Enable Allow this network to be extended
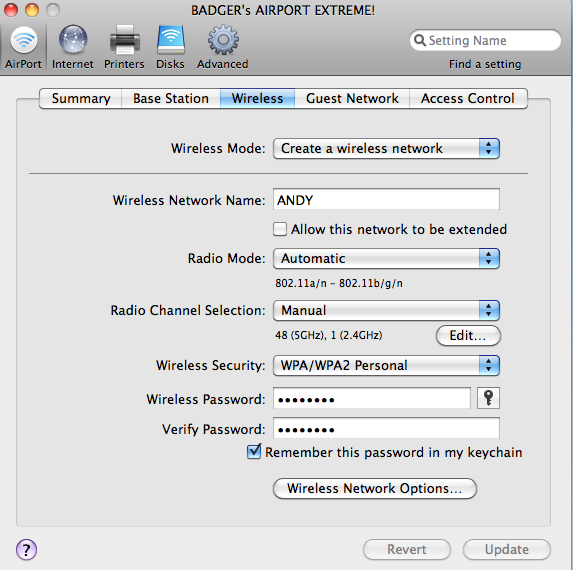 pos(280,229)
